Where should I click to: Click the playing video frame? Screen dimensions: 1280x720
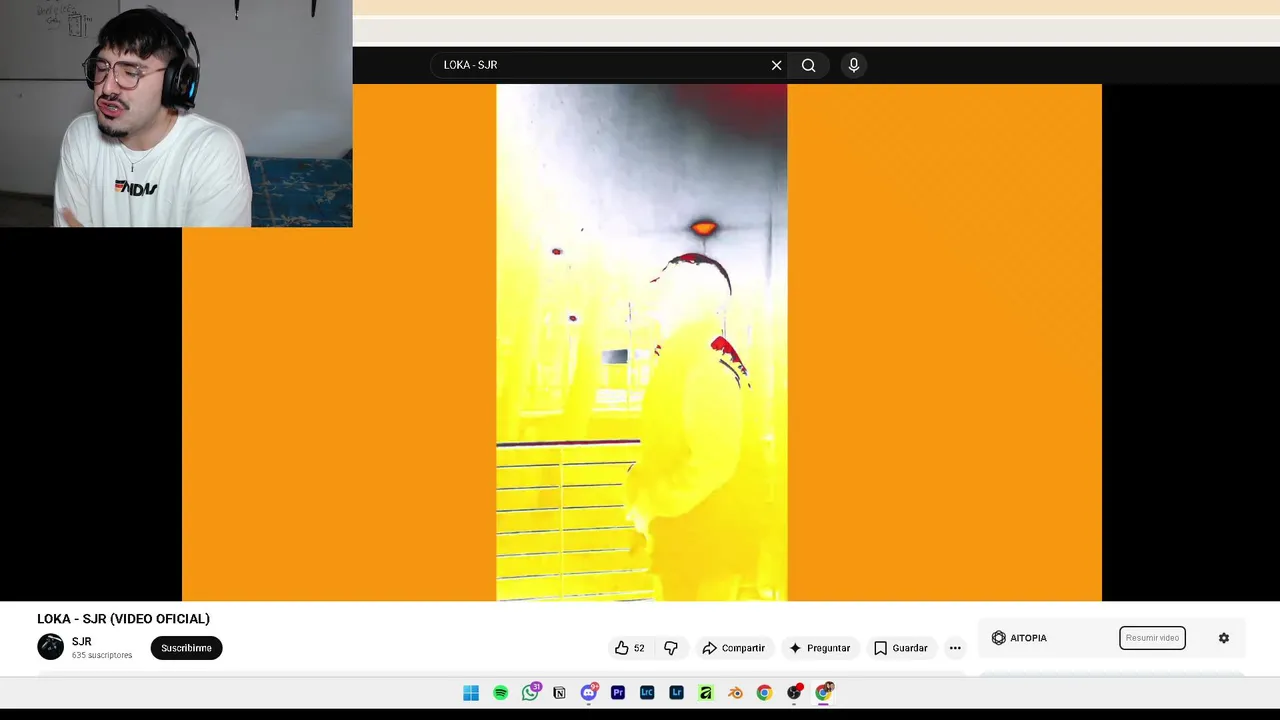[641, 342]
